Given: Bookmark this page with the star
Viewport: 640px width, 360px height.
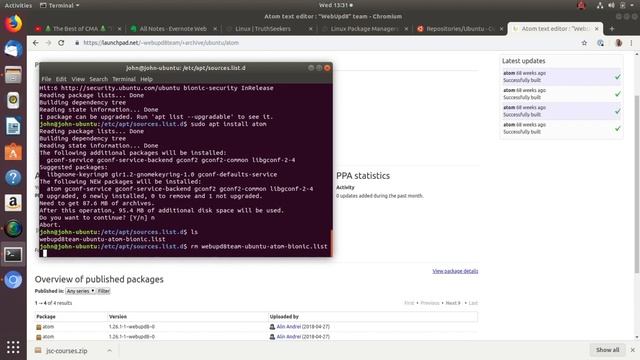Looking at the screenshot, I should click(584, 43).
